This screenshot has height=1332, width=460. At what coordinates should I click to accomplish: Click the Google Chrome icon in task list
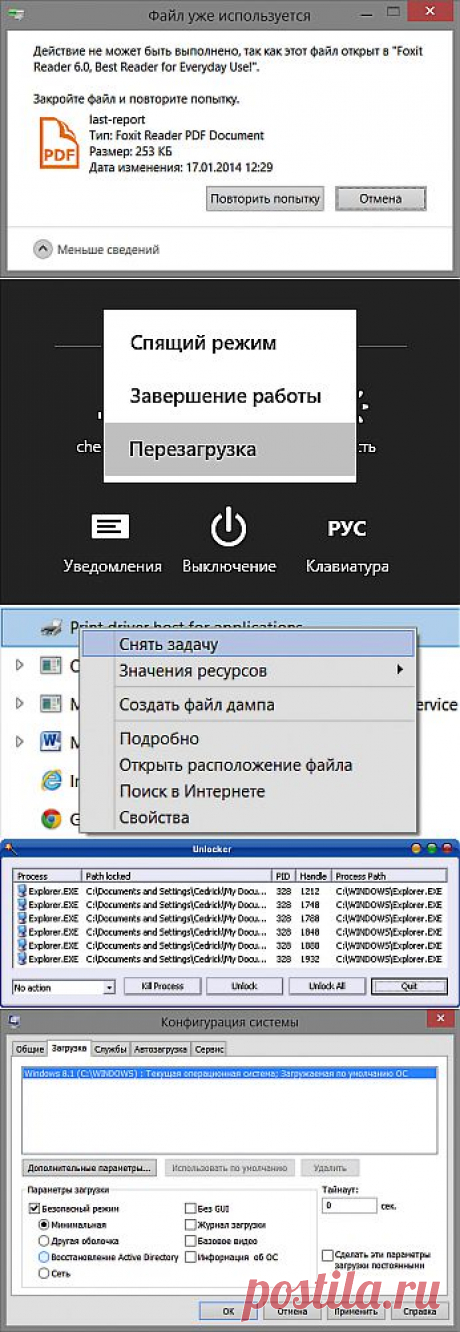(x=52, y=818)
